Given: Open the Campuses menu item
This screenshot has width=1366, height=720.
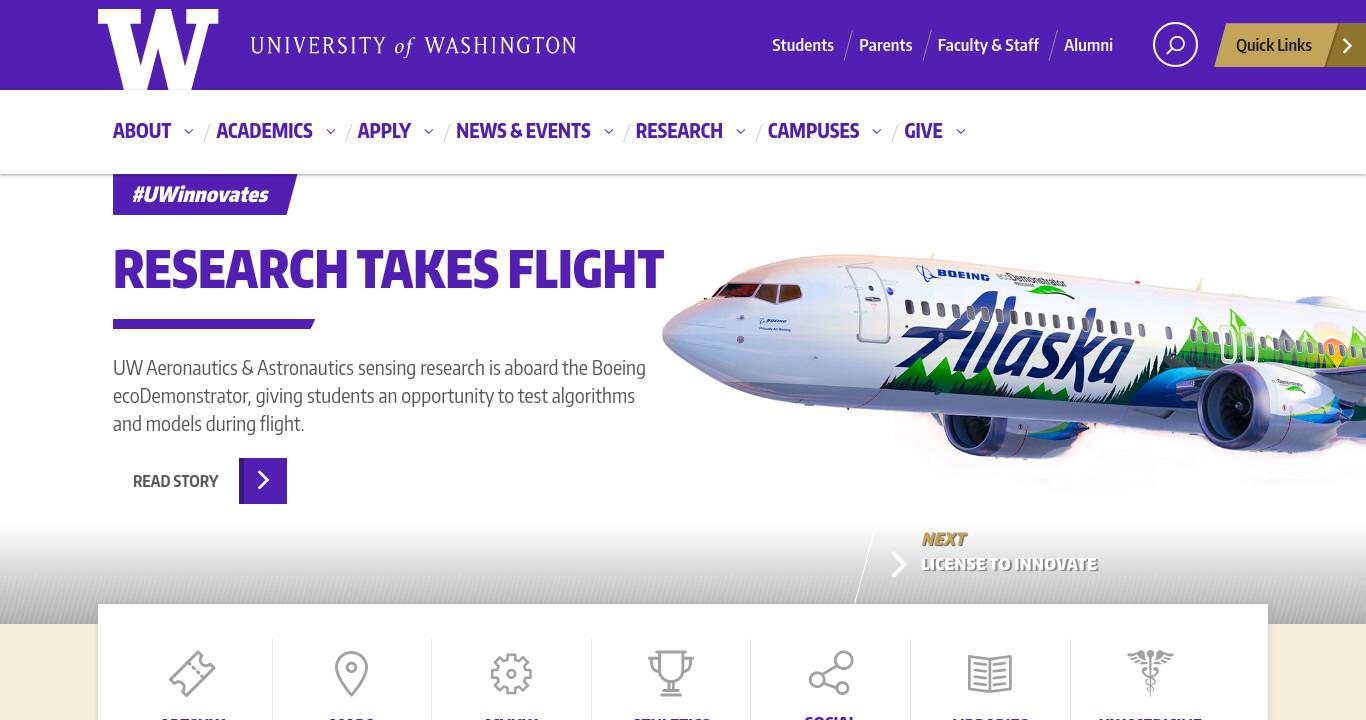Looking at the screenshot, I should coord(813,131).
